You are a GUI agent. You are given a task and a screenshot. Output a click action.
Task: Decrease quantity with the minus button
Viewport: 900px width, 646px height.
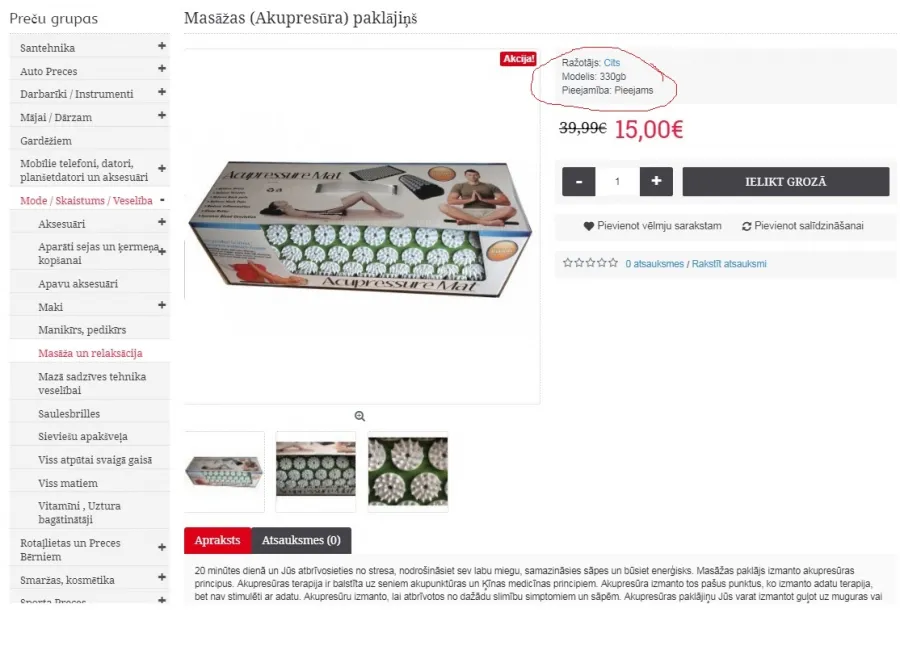[x=579, y=181]
